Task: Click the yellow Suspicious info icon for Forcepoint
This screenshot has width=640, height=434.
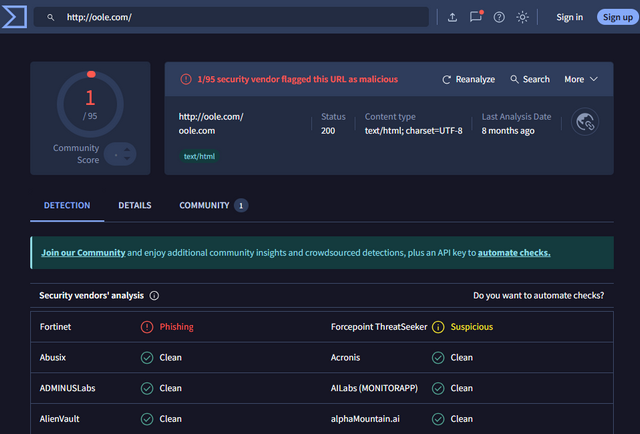Action: tap(438, 327)
